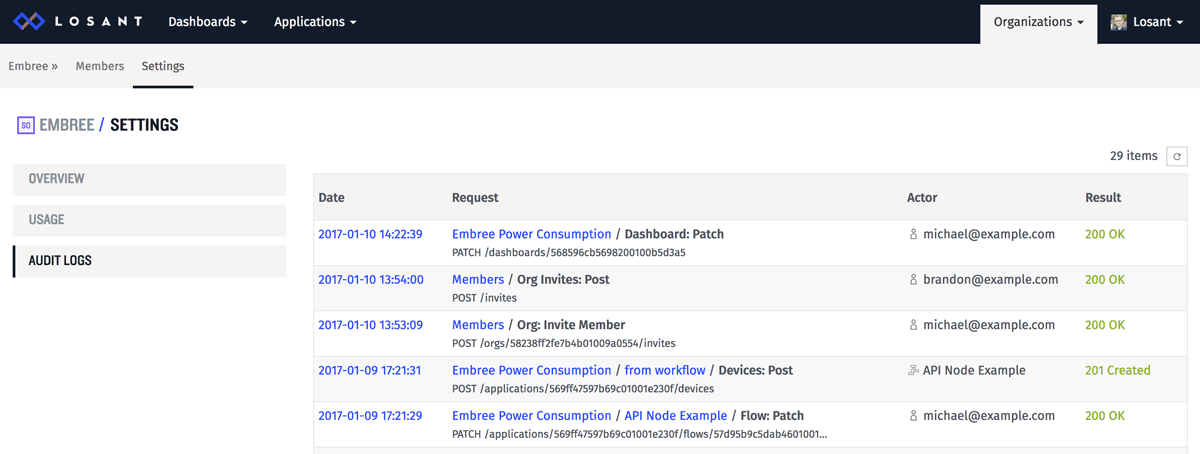This screenshot has height=454, width=1200.
Task: Click 'POST /orgs/58238ff2fe7b4b01009a0554/invites' path
Action: click(x=564, y=343)
